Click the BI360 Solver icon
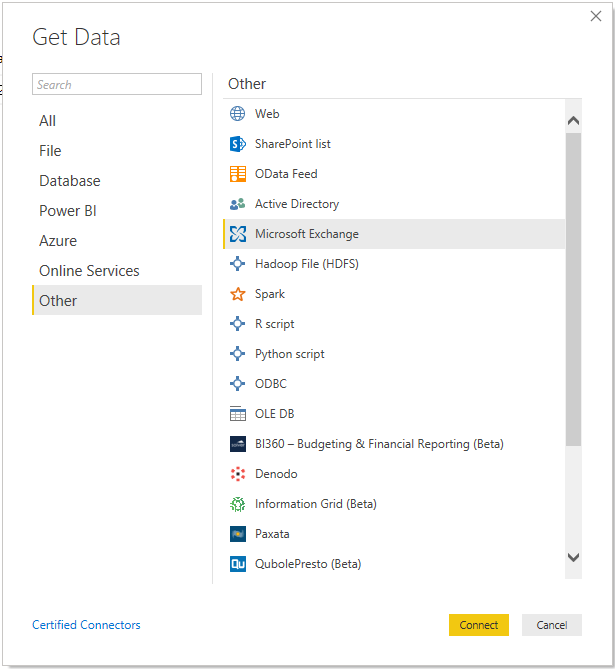 pyautogui.click(x=237, y=444)
